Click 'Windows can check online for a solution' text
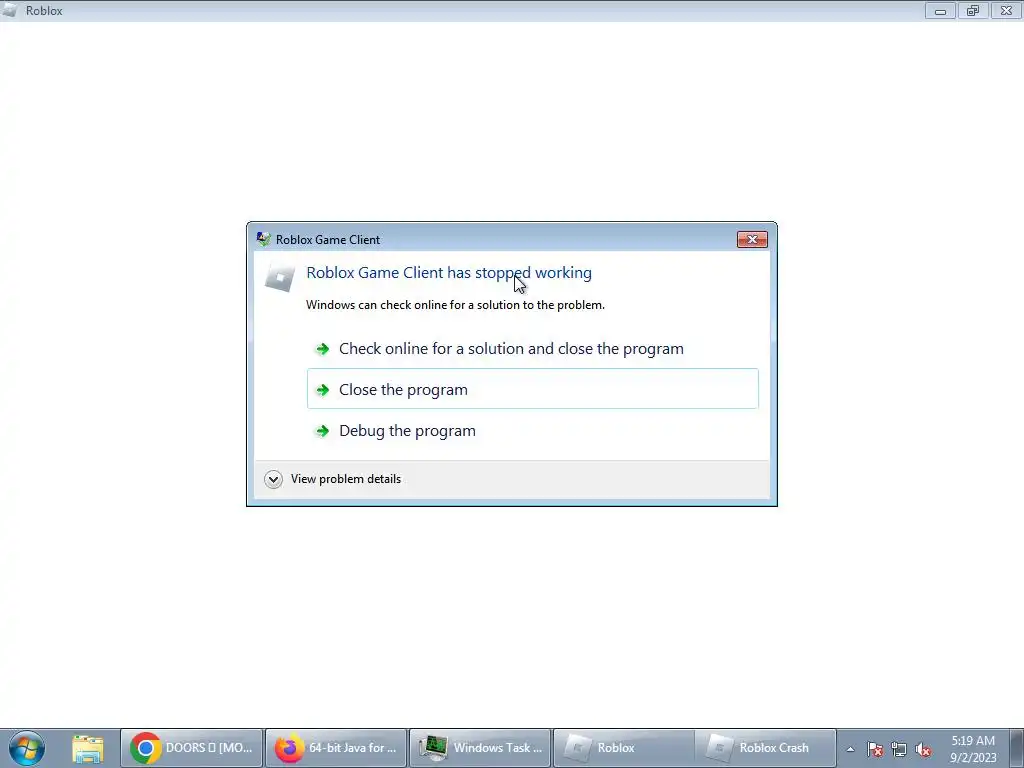The image size is (1024, 768). pos(456,305)
